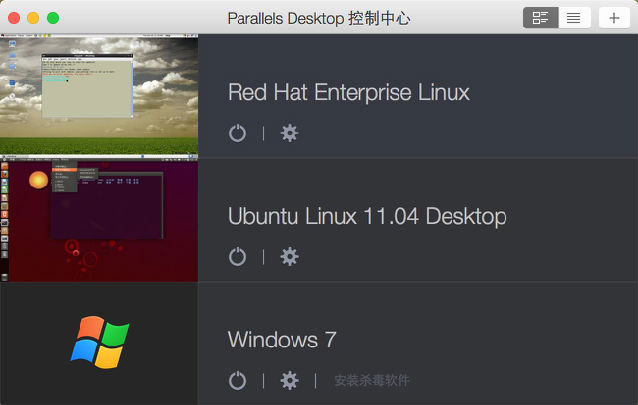Open settings gear for Red Hat Enterprise Linux
Image resolution: width=638 pixels, height=405 pixels.
(289, 133)
